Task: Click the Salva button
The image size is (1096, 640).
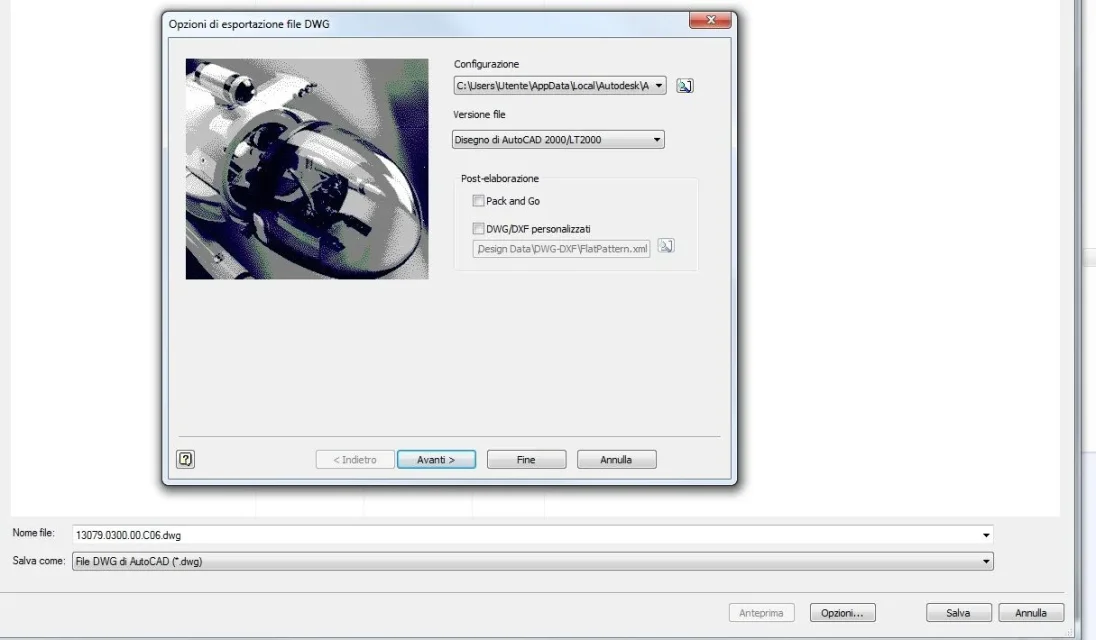Action: click(958, 613)
